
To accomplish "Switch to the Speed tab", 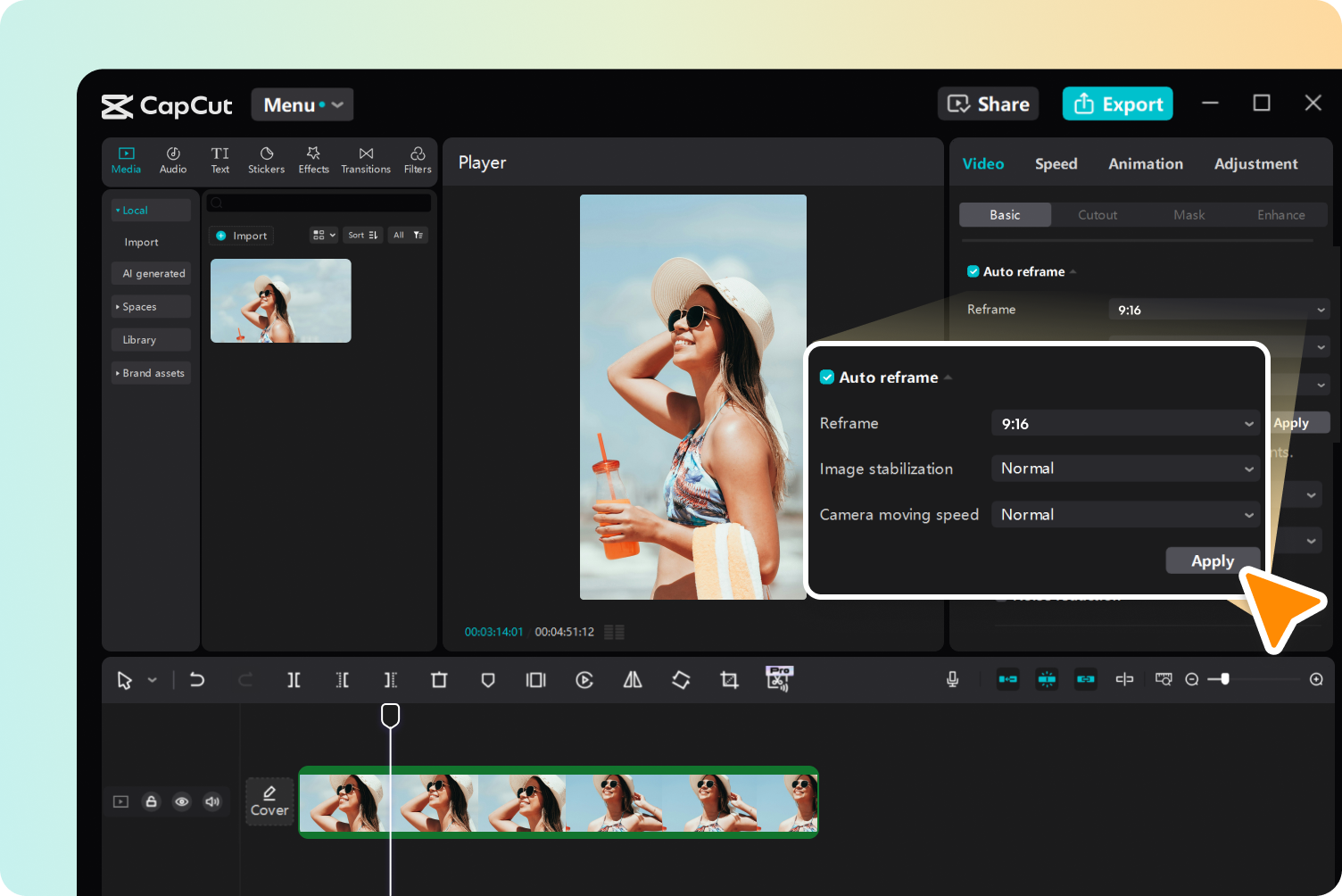I will click(x=1056, y=163).
